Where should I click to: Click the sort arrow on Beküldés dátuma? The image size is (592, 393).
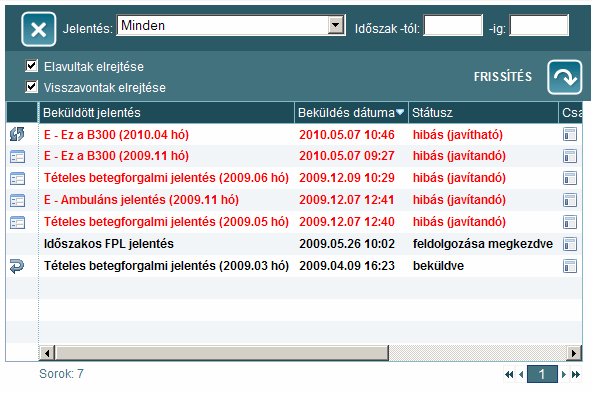coord(400,112)
